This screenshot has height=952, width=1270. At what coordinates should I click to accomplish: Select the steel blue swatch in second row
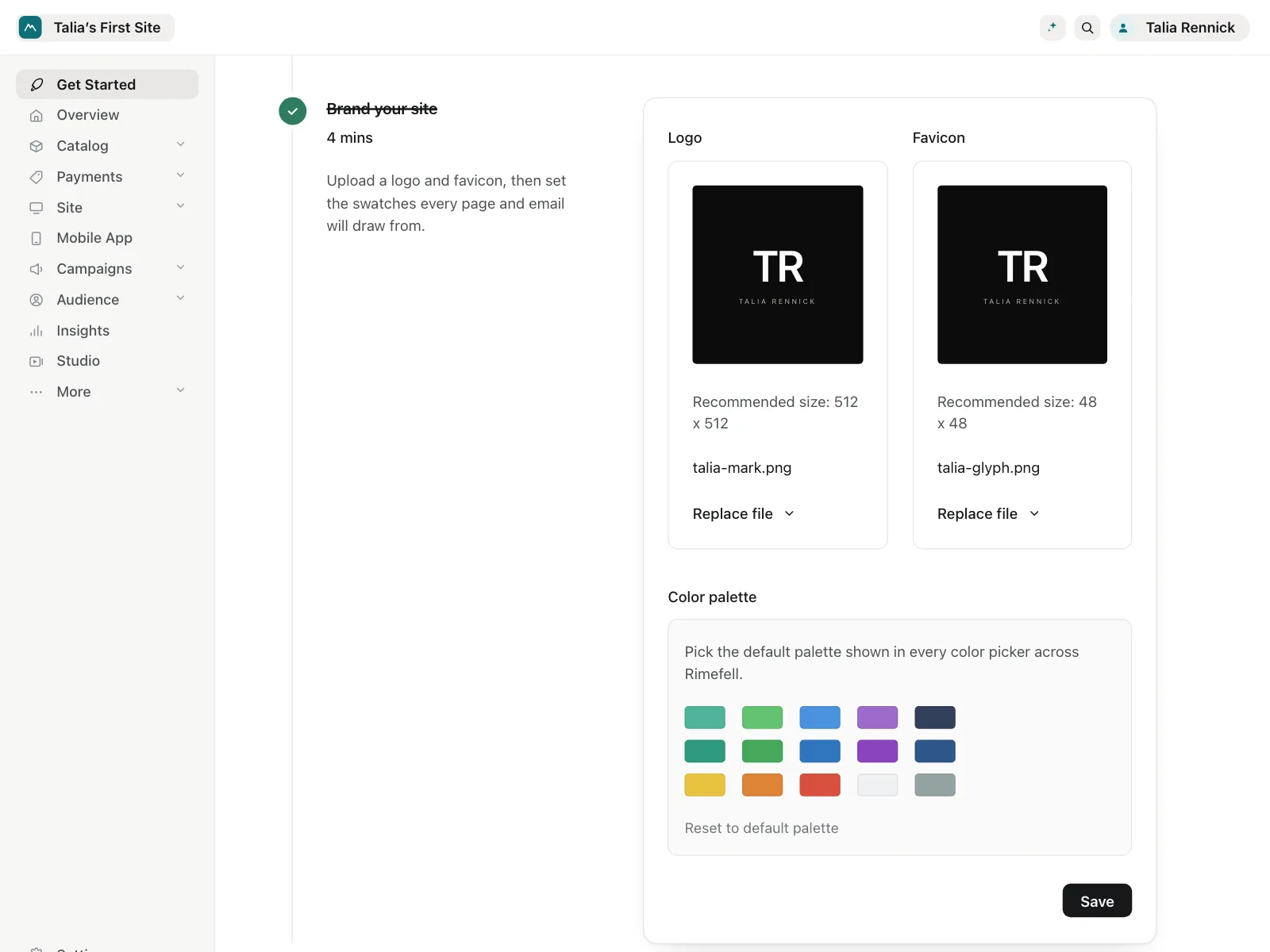click(935, 751)
